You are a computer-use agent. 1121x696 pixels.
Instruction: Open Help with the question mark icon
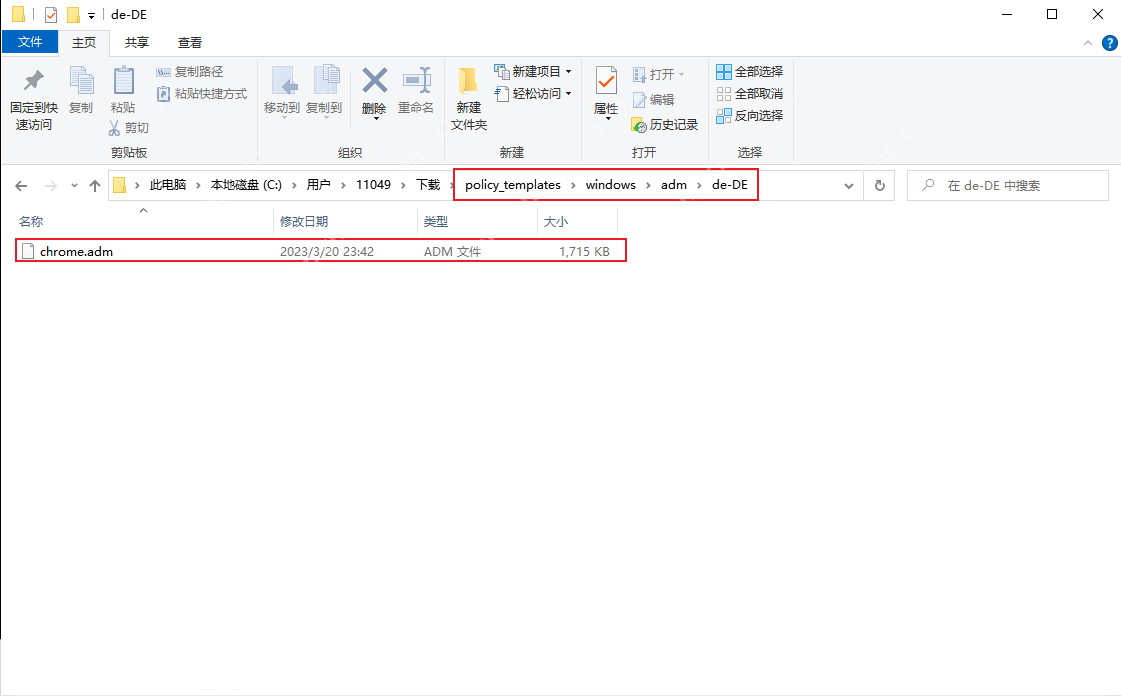[1110, 43]
